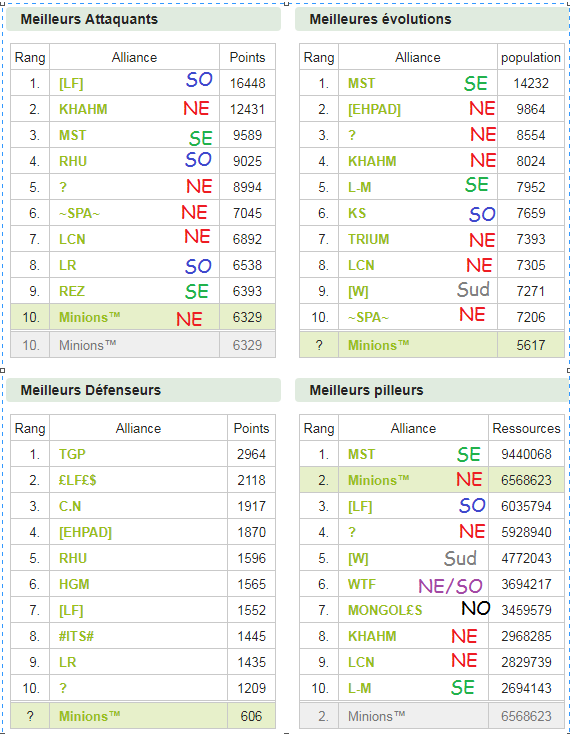Screen dimensions: 570x736
Task: Open MST alliance in Meilleures évolutions
Action: tap(362, 84)
